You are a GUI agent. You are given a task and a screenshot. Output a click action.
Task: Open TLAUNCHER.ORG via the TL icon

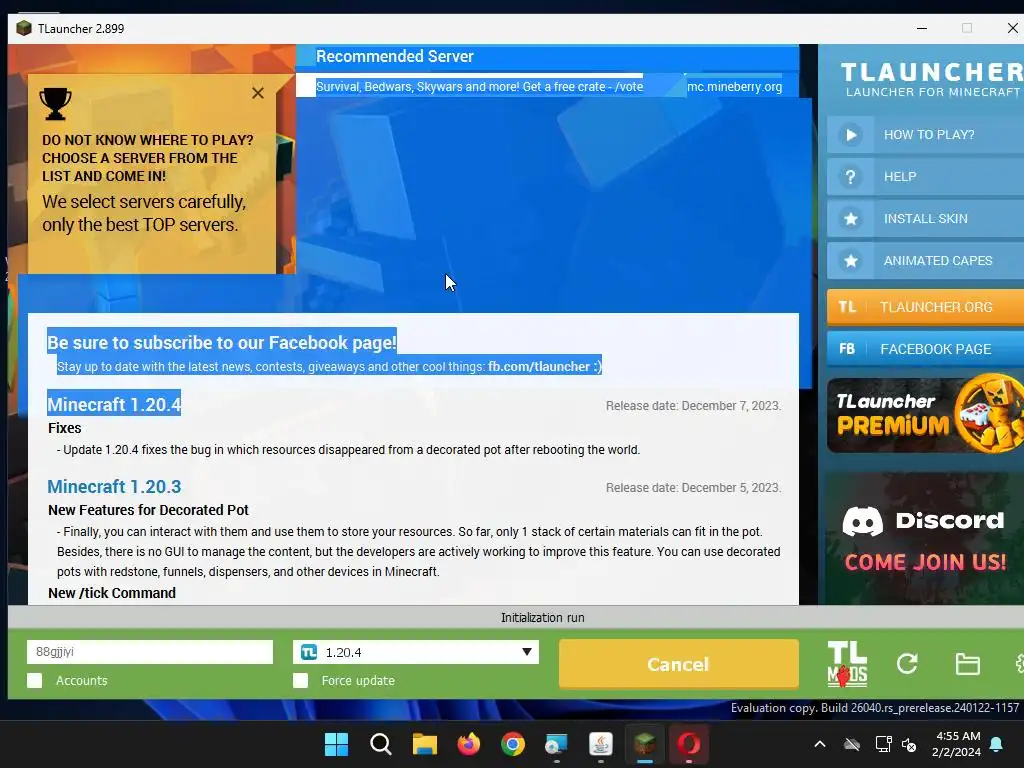point(847,307)
